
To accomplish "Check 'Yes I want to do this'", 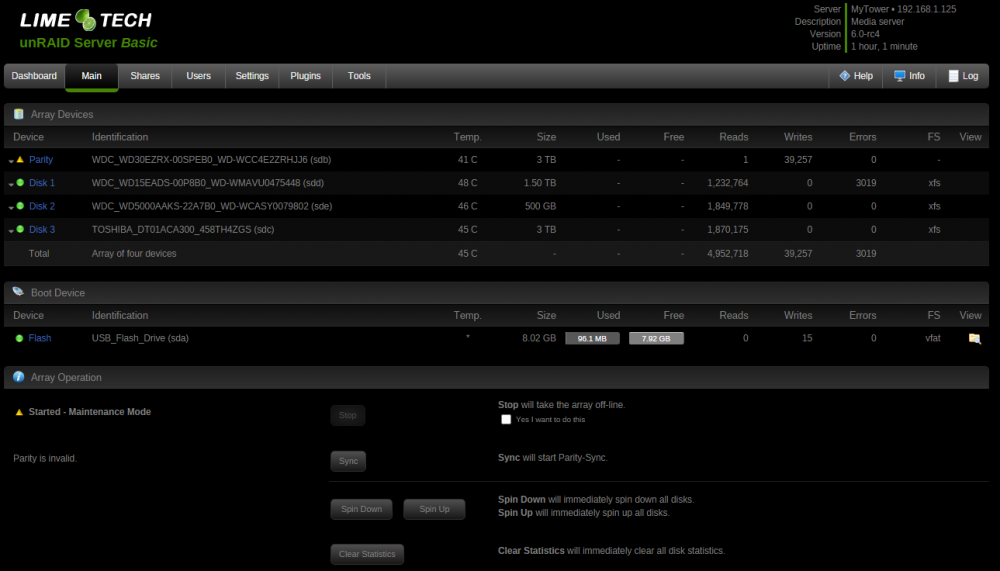I will point(506,419).
